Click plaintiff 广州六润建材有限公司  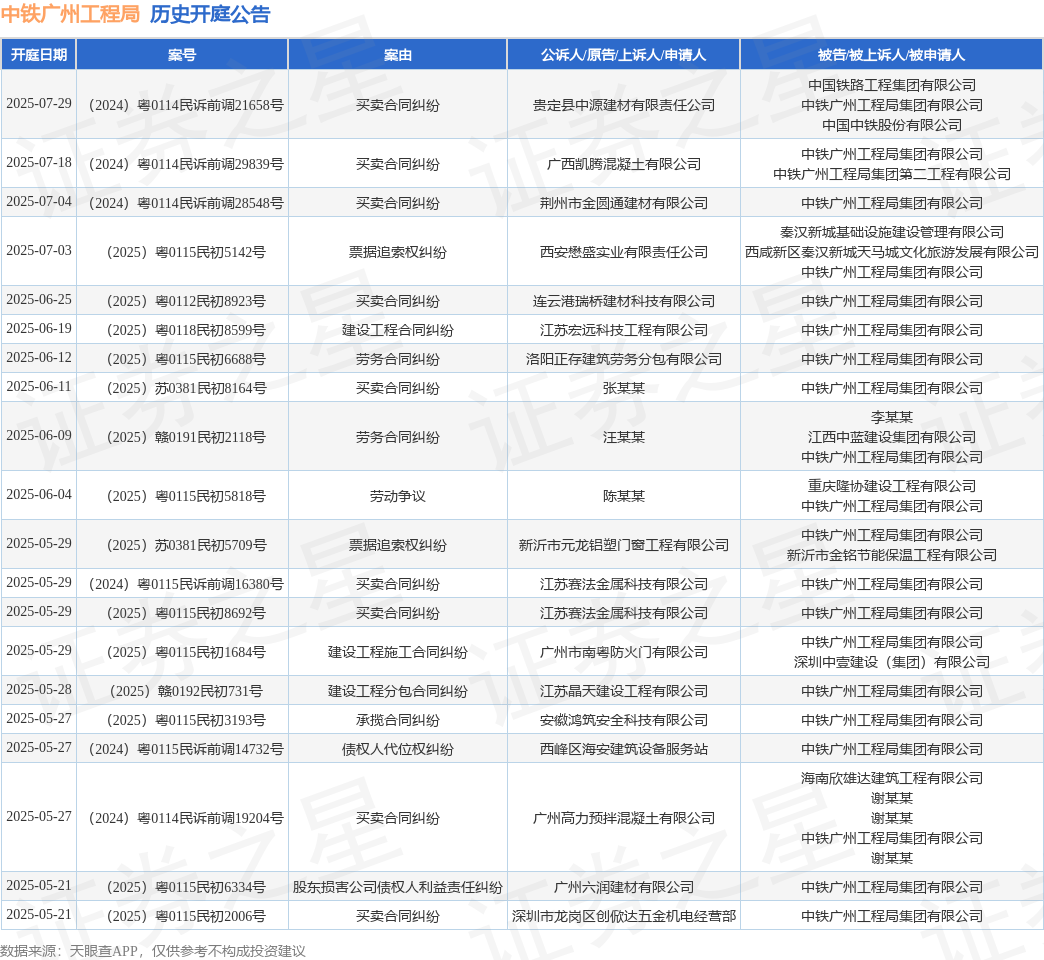coord(623,887)
